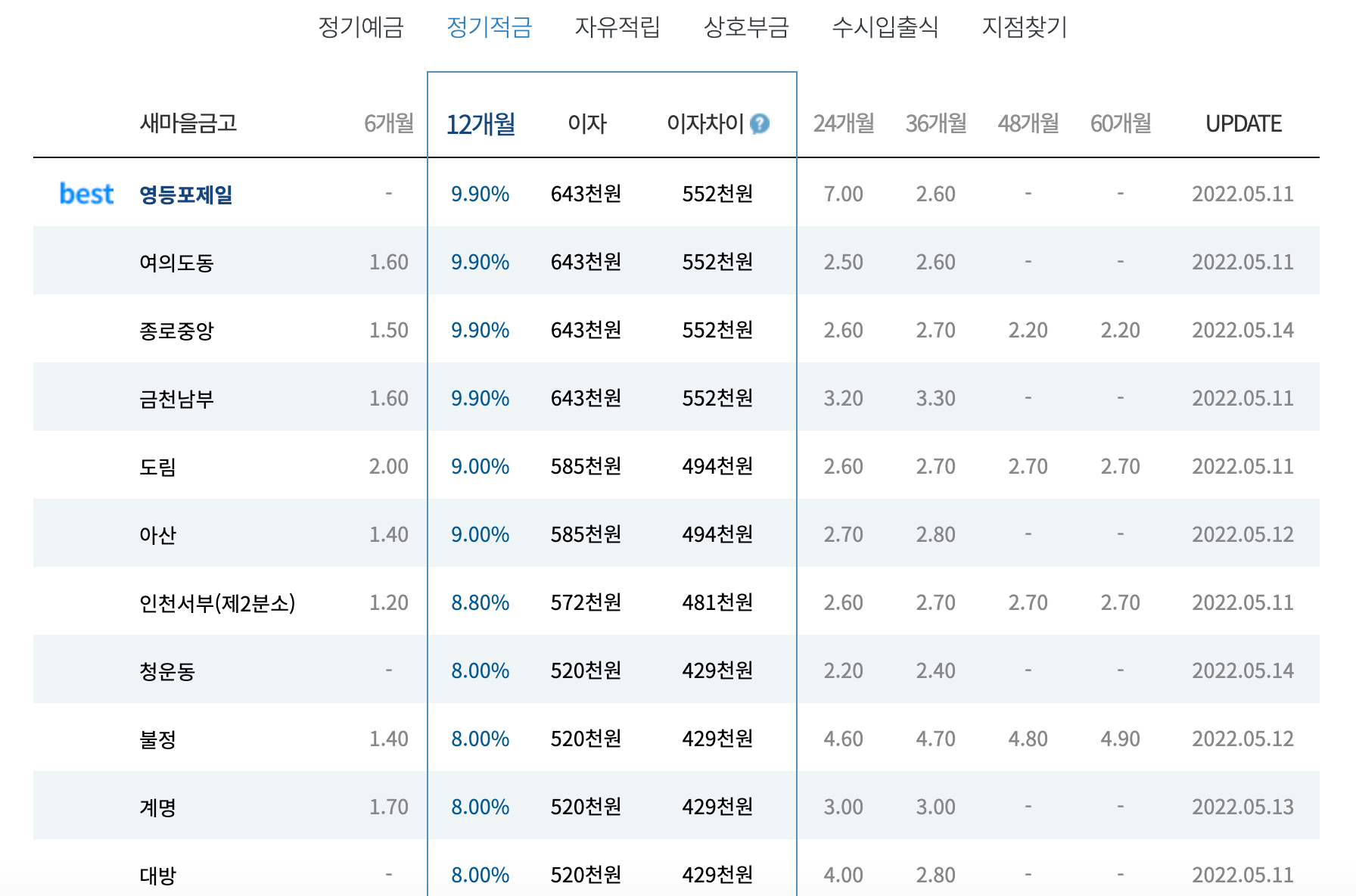Open the 자유적립 tab
This screenshot has width=1356, height=896.
(617, 27)
